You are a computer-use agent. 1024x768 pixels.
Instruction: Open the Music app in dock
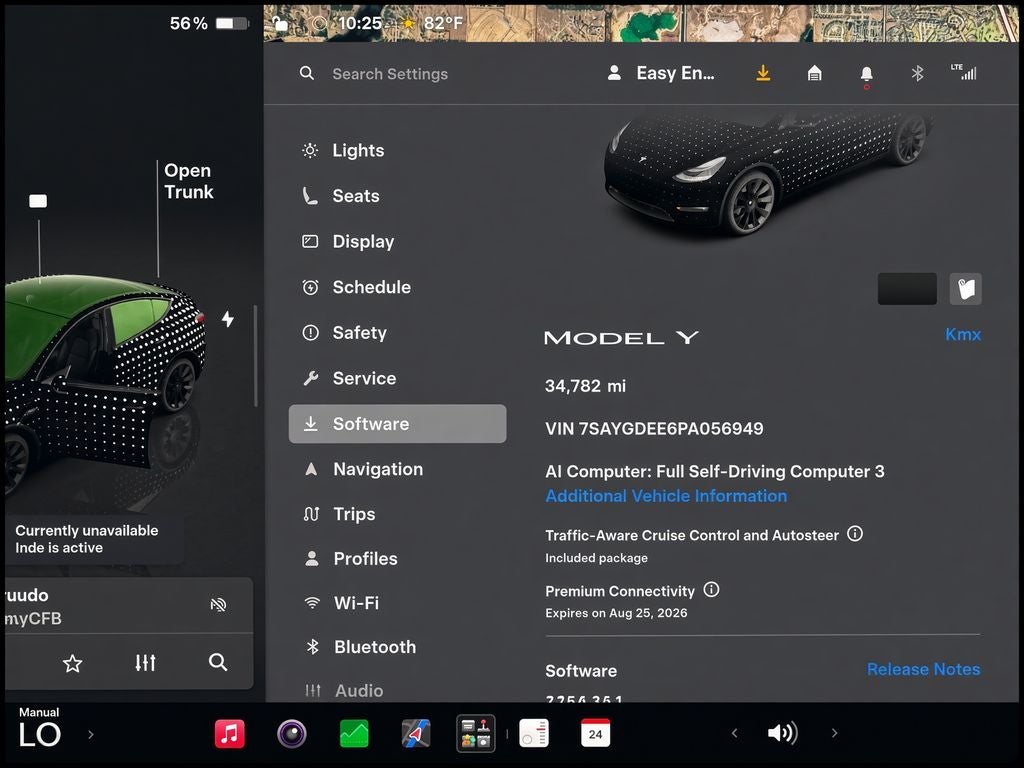(x=229, y=733)
